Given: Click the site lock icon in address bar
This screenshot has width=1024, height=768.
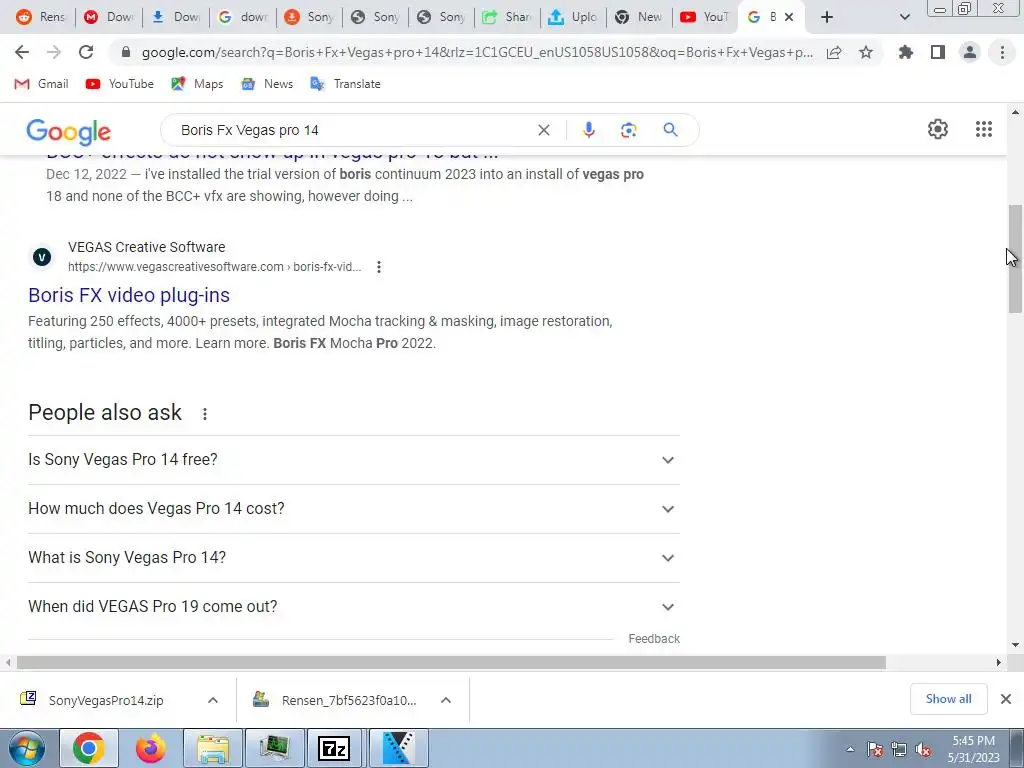Looking at the screenshot, I should pos(126,52).
